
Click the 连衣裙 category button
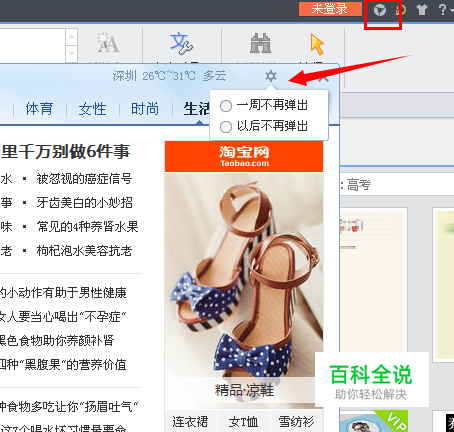pos(190,422)
